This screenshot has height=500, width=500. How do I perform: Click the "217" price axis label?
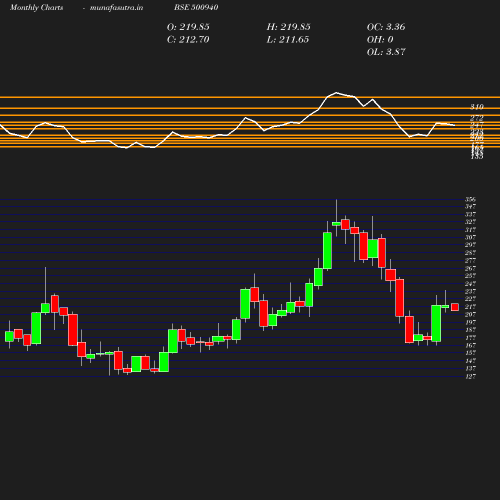[x=470, y=307]
